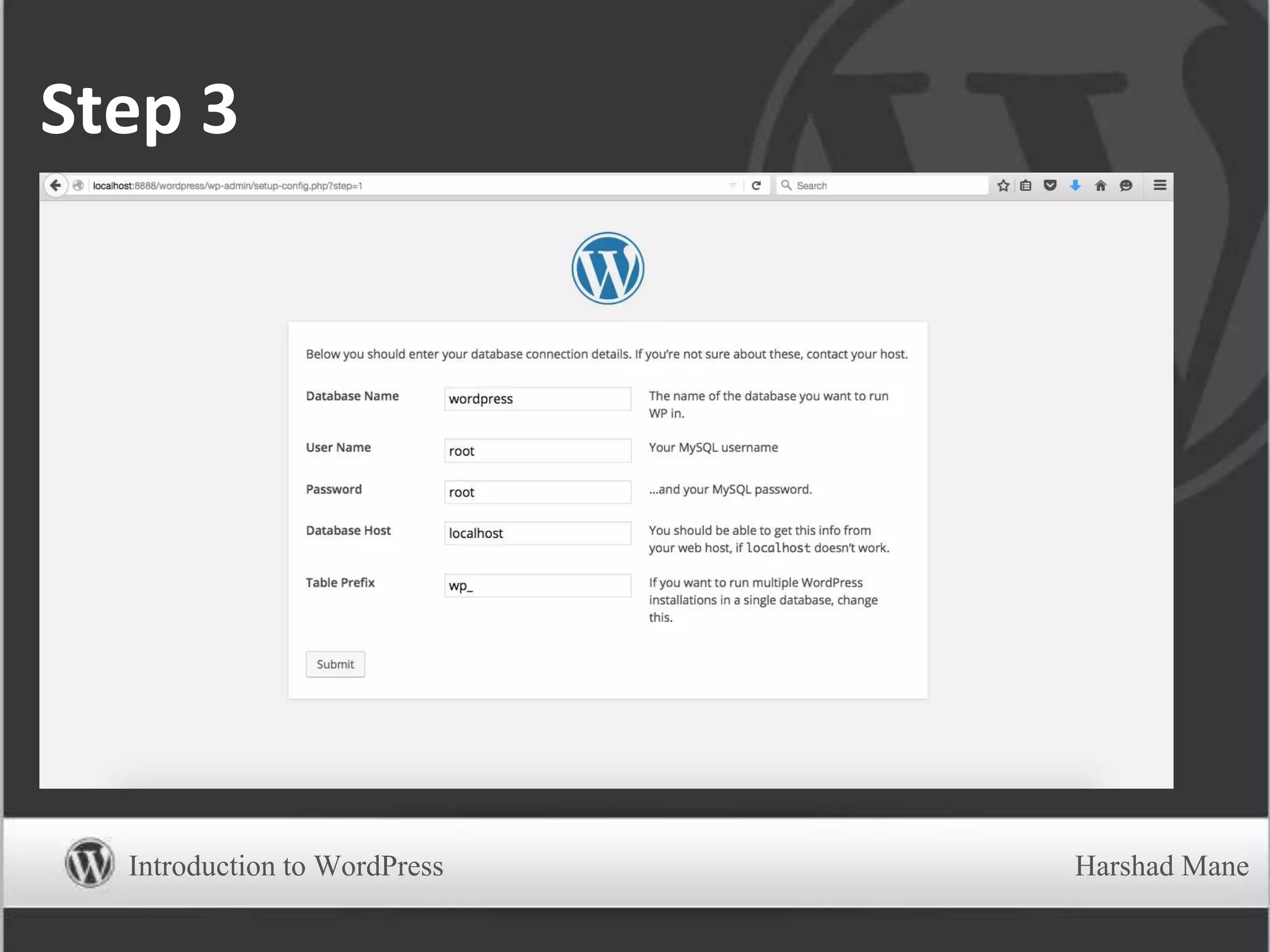The height and width of the screenshot is (952, 1270).
Task: Click the site identity globe icon
Action: [x=78, y=185]
